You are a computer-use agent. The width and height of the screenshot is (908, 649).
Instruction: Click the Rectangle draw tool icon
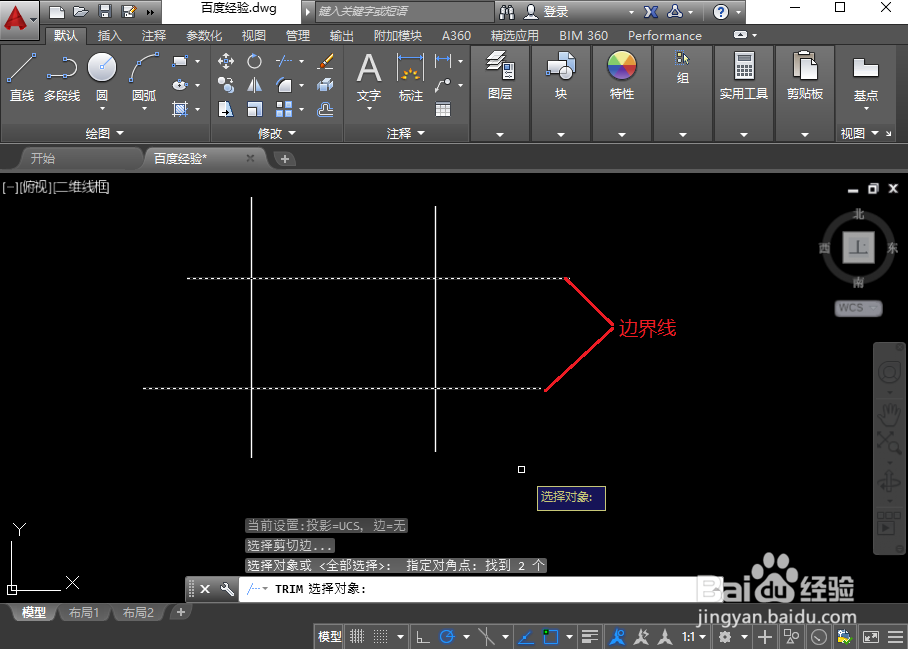[180, 61]
